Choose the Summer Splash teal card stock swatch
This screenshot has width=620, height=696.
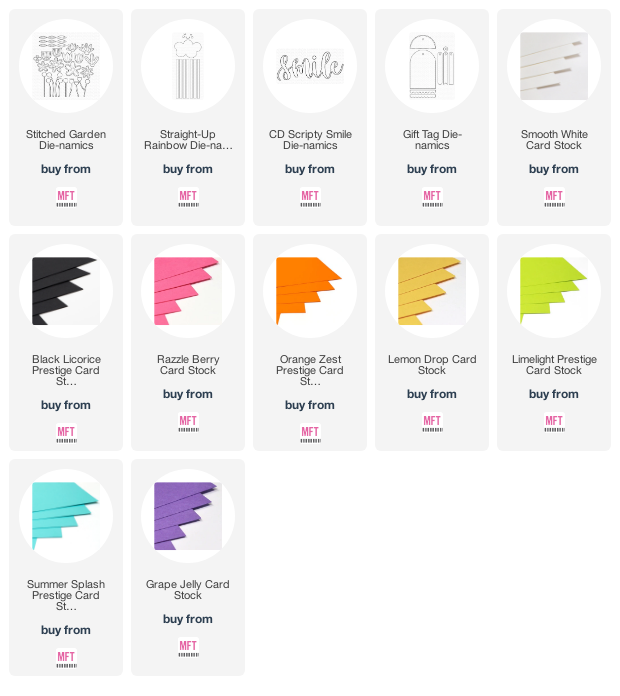[66, 516]
